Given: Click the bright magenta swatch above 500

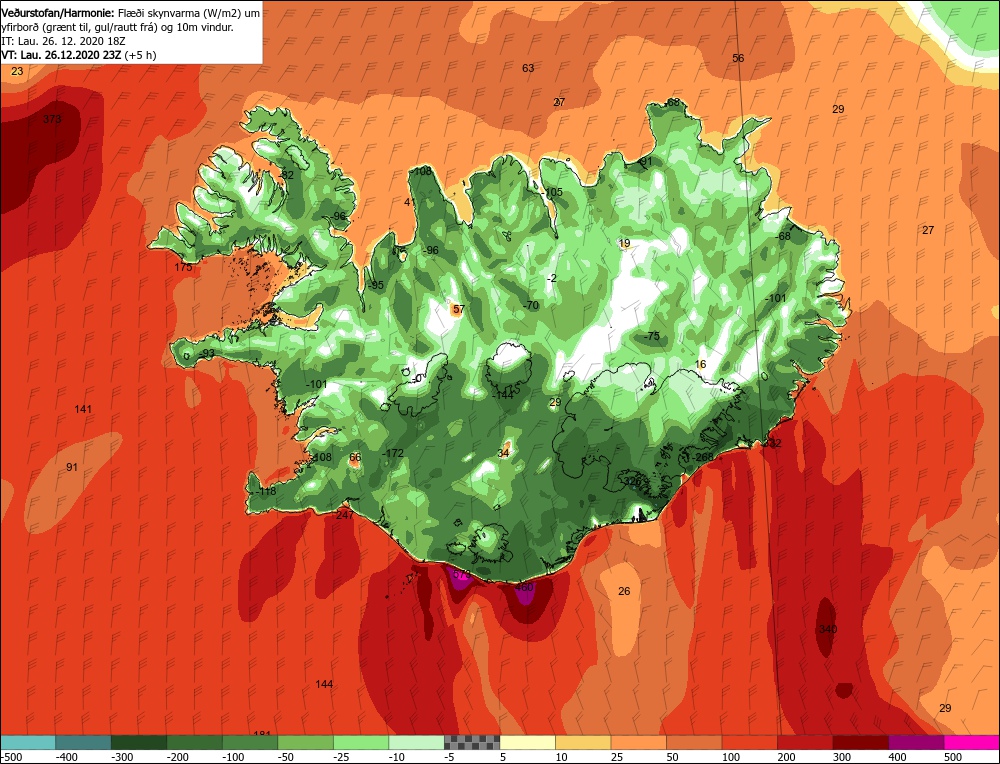Looking at the screenshot, I should pyautogui.click(x=971, y=742).
